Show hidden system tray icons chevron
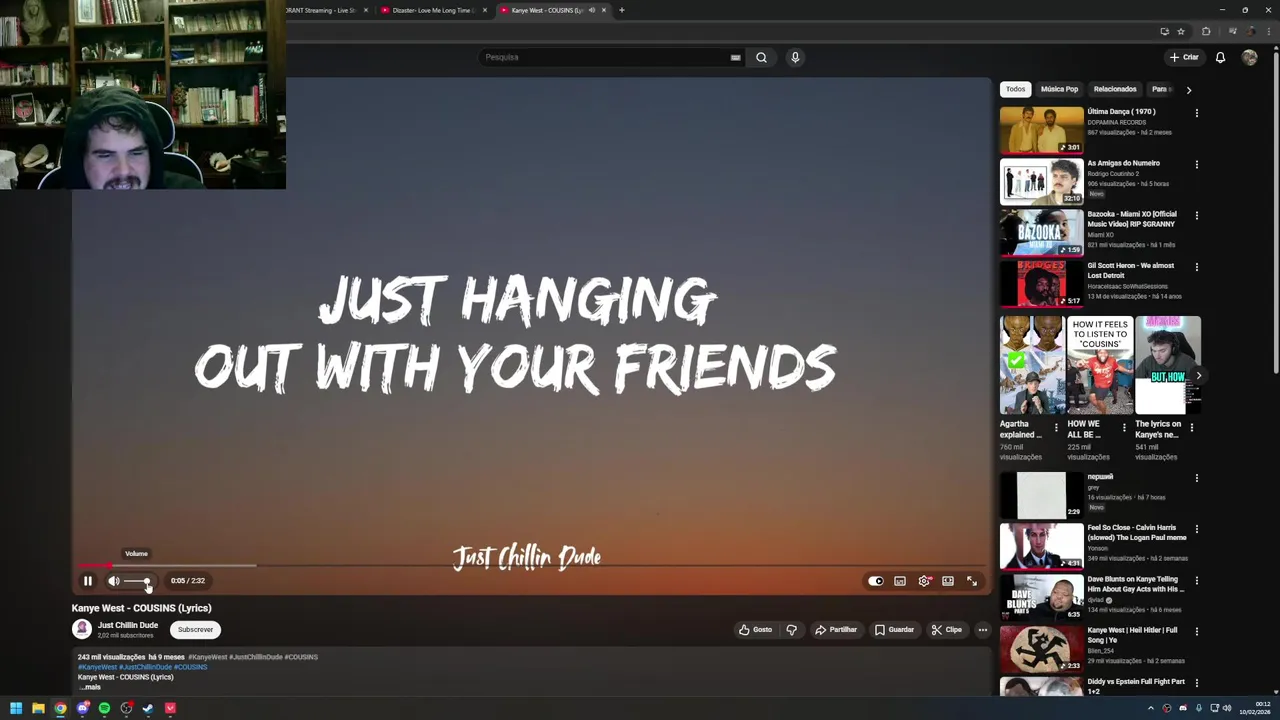 pyautogui.click(x=1150, y=708)
